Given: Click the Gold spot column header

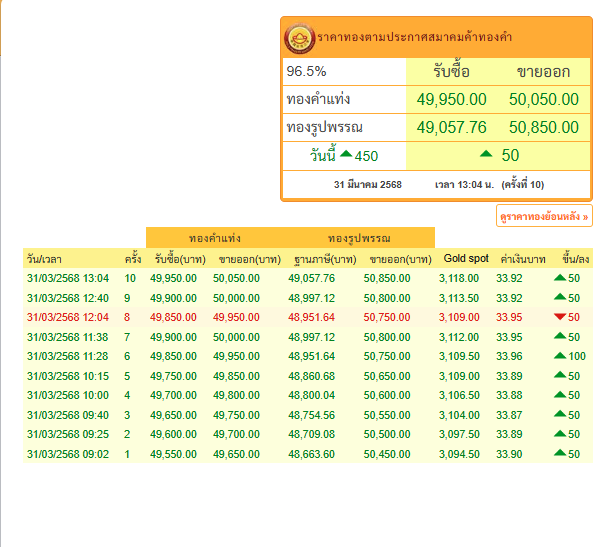Looking at the screenshot, I should pyautogui.click(x=466, y=258).
